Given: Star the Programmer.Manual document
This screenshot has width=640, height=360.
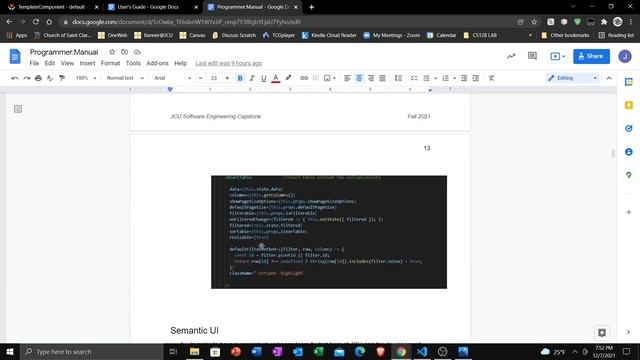Looking at the screenshot, I should [112, 52].
